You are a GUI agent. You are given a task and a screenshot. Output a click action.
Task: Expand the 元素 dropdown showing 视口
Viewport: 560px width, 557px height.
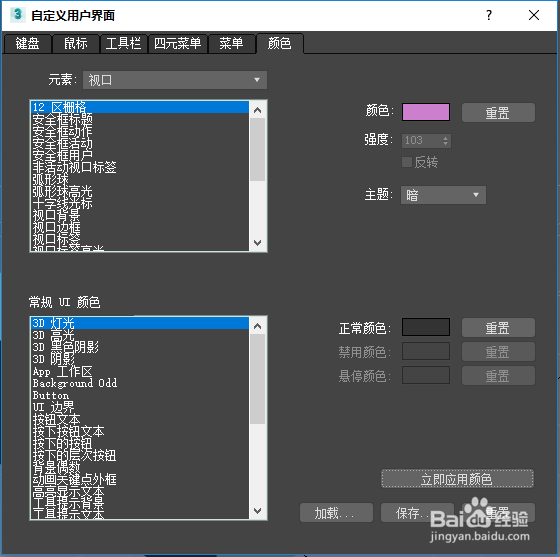(x=175, y=80)
